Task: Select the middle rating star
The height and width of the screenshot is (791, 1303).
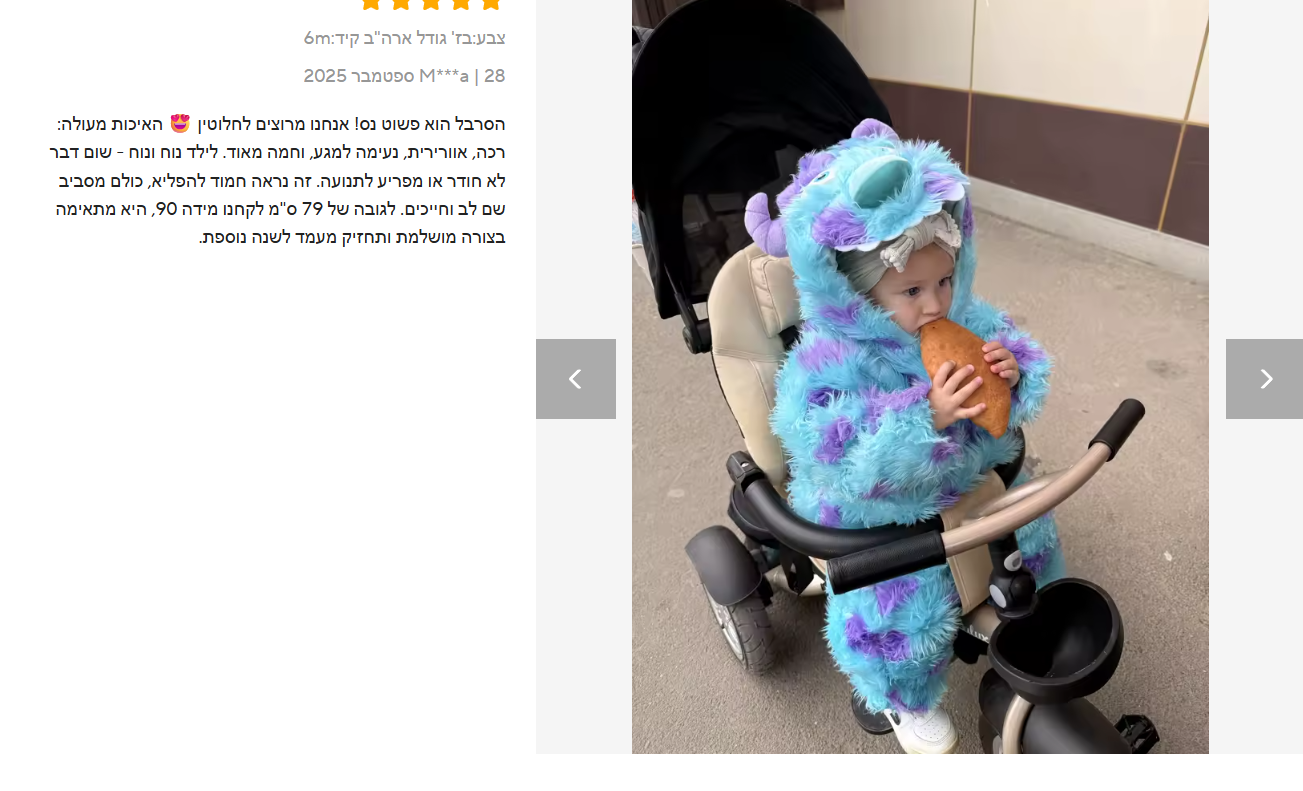Action: [431, 3]
